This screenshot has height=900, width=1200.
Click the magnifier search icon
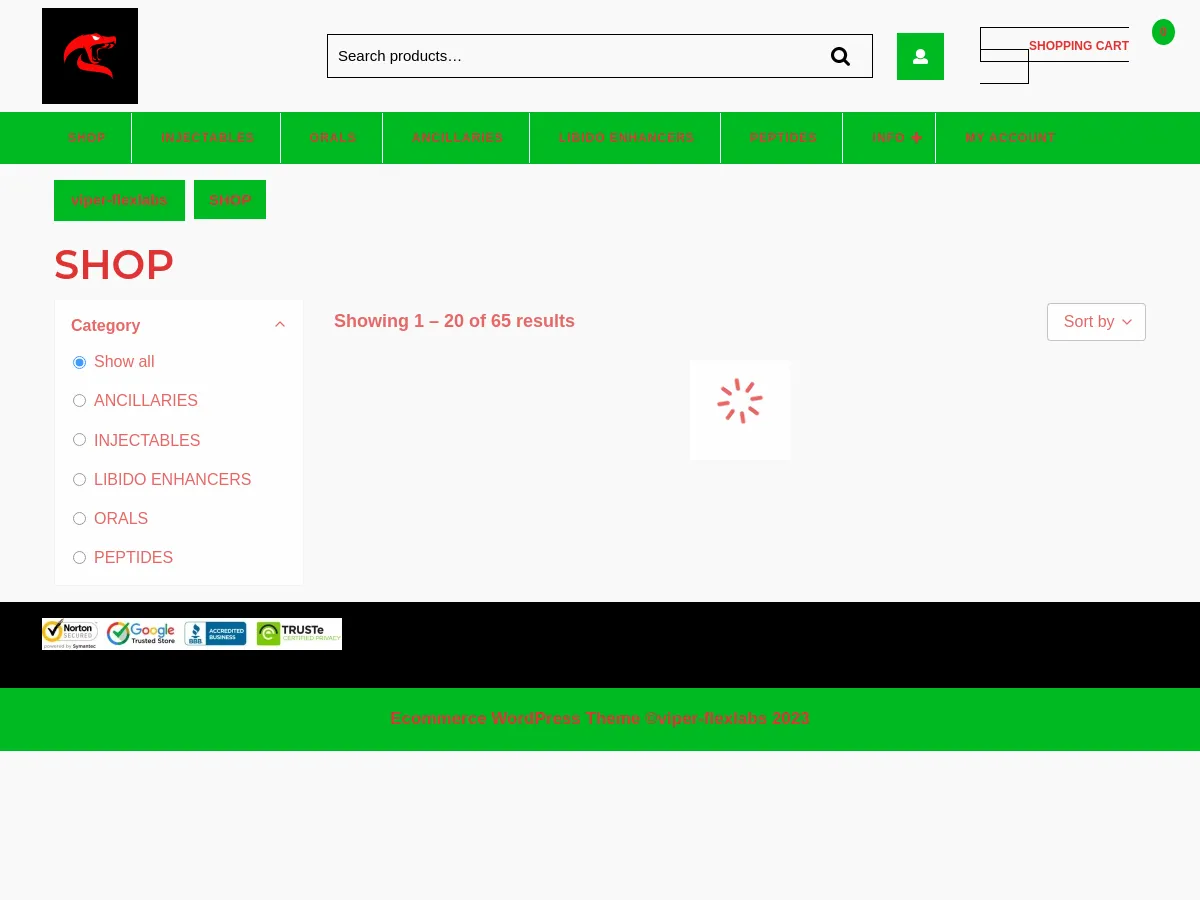(x=840, y=56)
